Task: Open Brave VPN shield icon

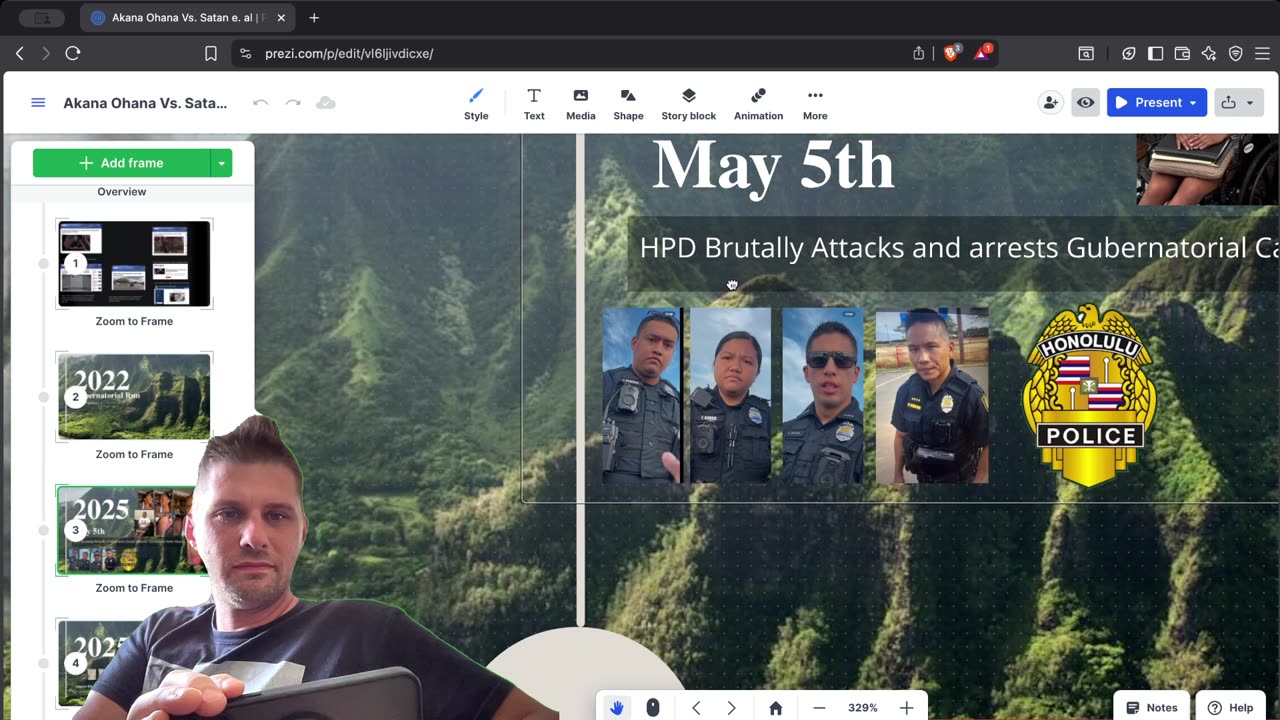Action: pos(1236,53)
